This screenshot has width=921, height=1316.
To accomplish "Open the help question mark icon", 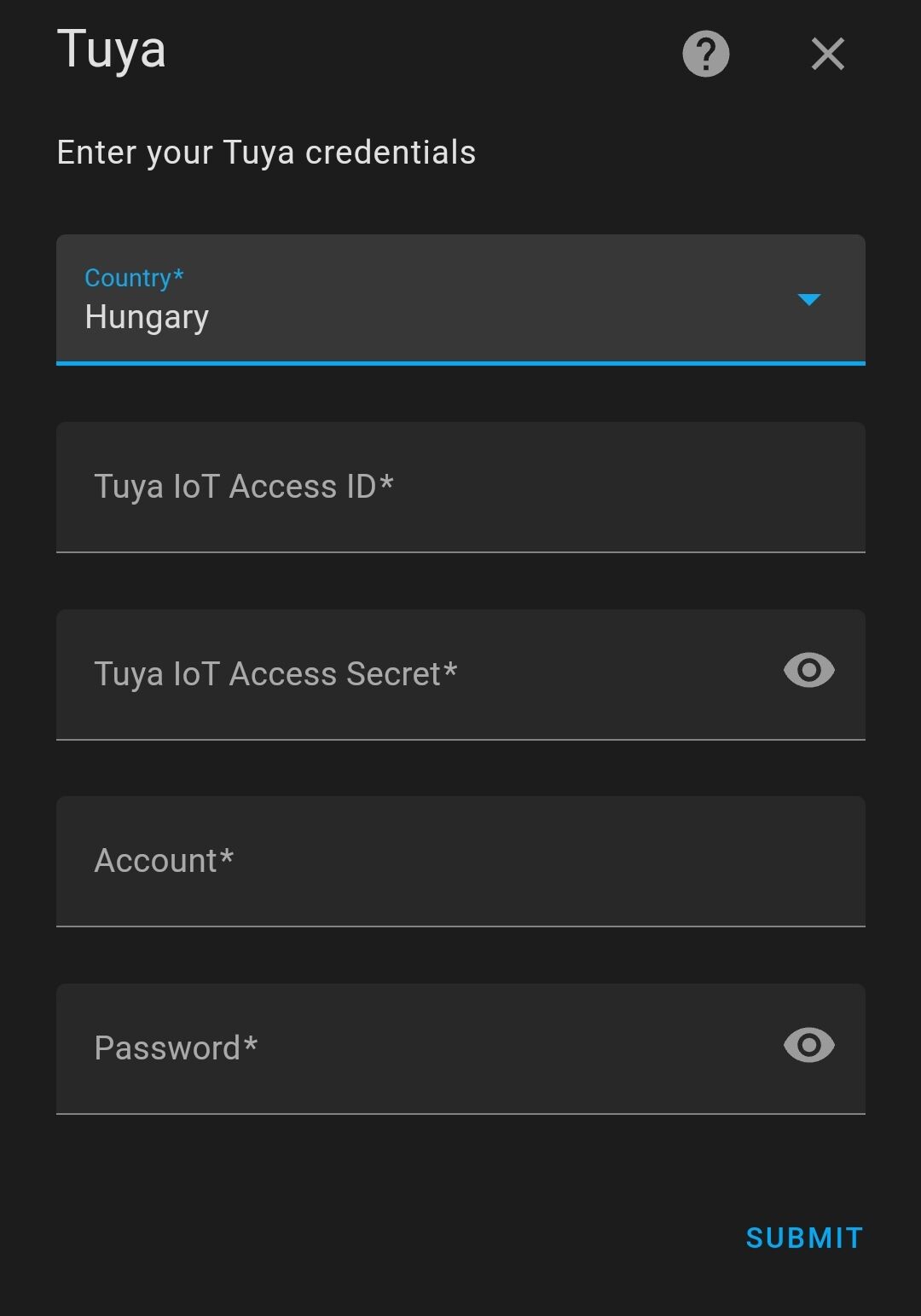I will [706, 54].
